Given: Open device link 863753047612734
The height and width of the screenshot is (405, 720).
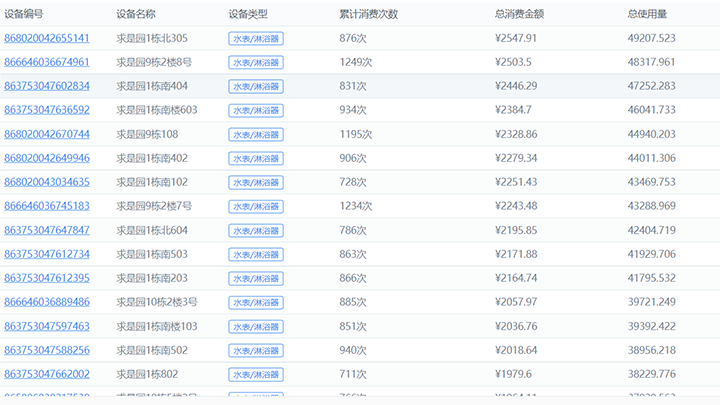Looking at the screenshot, I should 47,254.
